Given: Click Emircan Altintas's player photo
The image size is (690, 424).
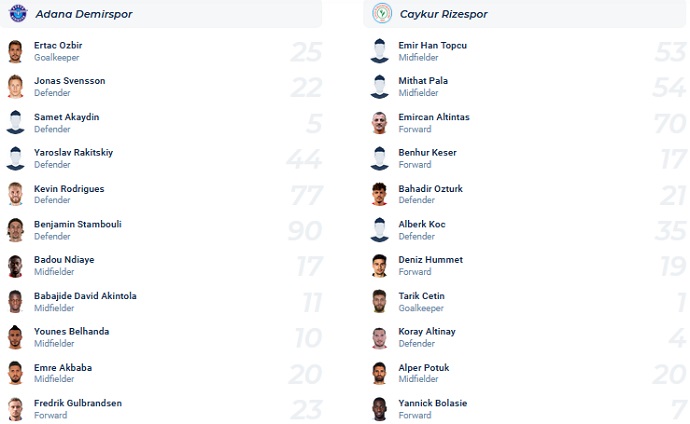Looking at the screenshot, I should tap(379, 123).
